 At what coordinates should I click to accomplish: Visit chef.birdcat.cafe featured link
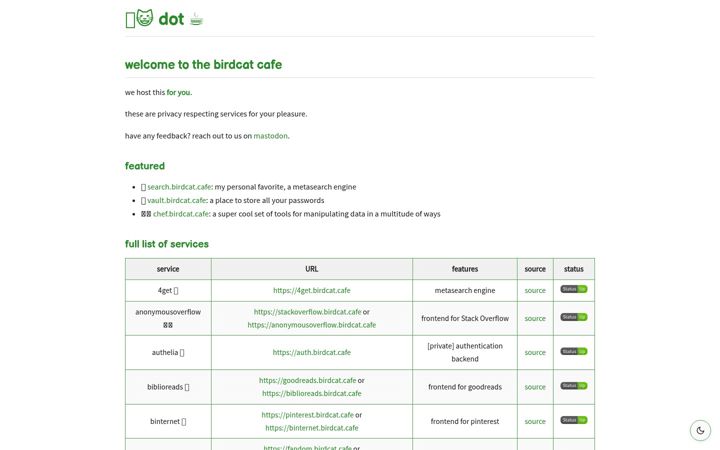(181, 214)
